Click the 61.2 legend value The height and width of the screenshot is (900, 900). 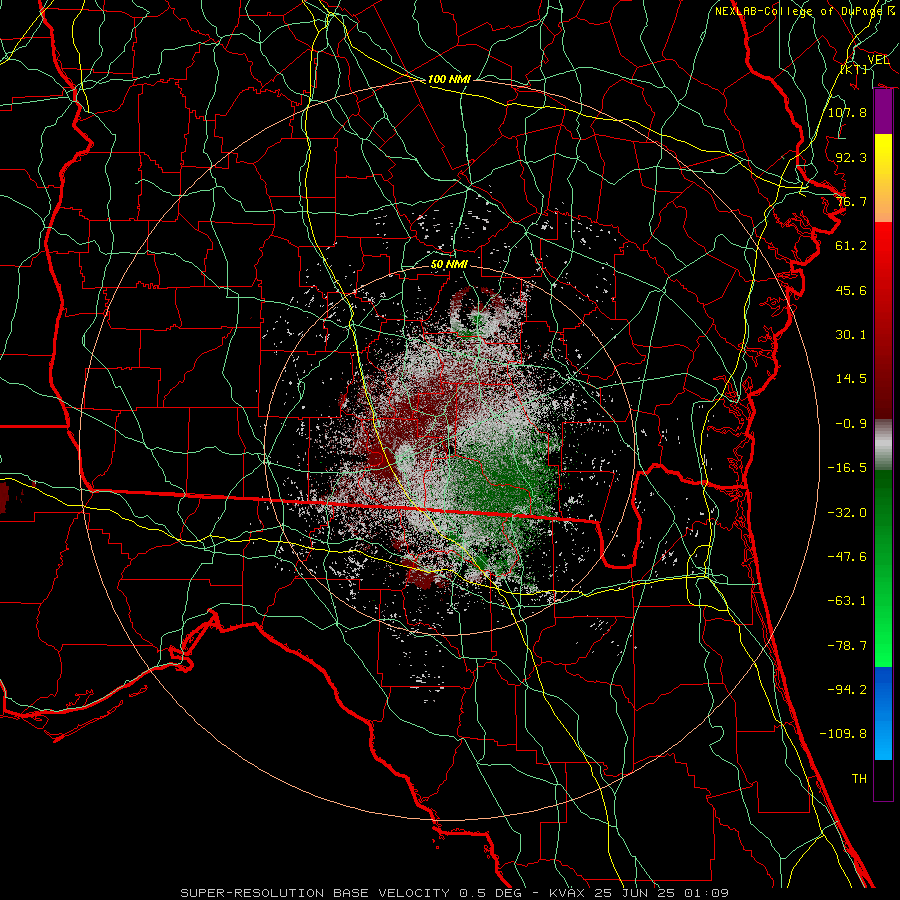(x=851, y=246)
